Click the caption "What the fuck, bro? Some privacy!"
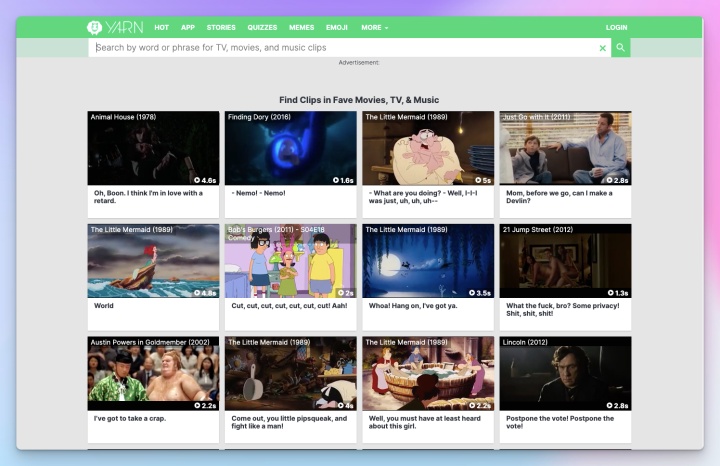Screen dimensions: 720x466 [562, 310]
